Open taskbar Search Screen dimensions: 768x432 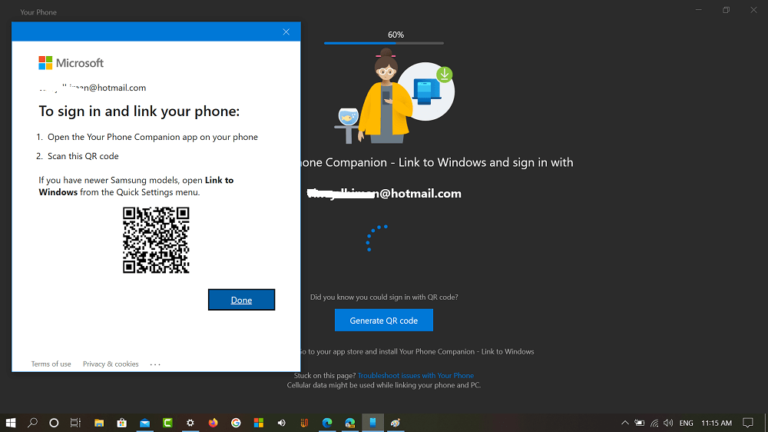click(x=32, y=423)
